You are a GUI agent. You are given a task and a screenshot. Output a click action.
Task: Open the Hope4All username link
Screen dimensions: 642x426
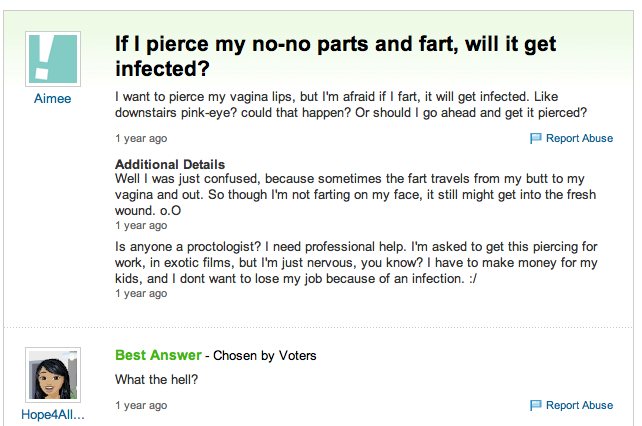pos(52,415)
